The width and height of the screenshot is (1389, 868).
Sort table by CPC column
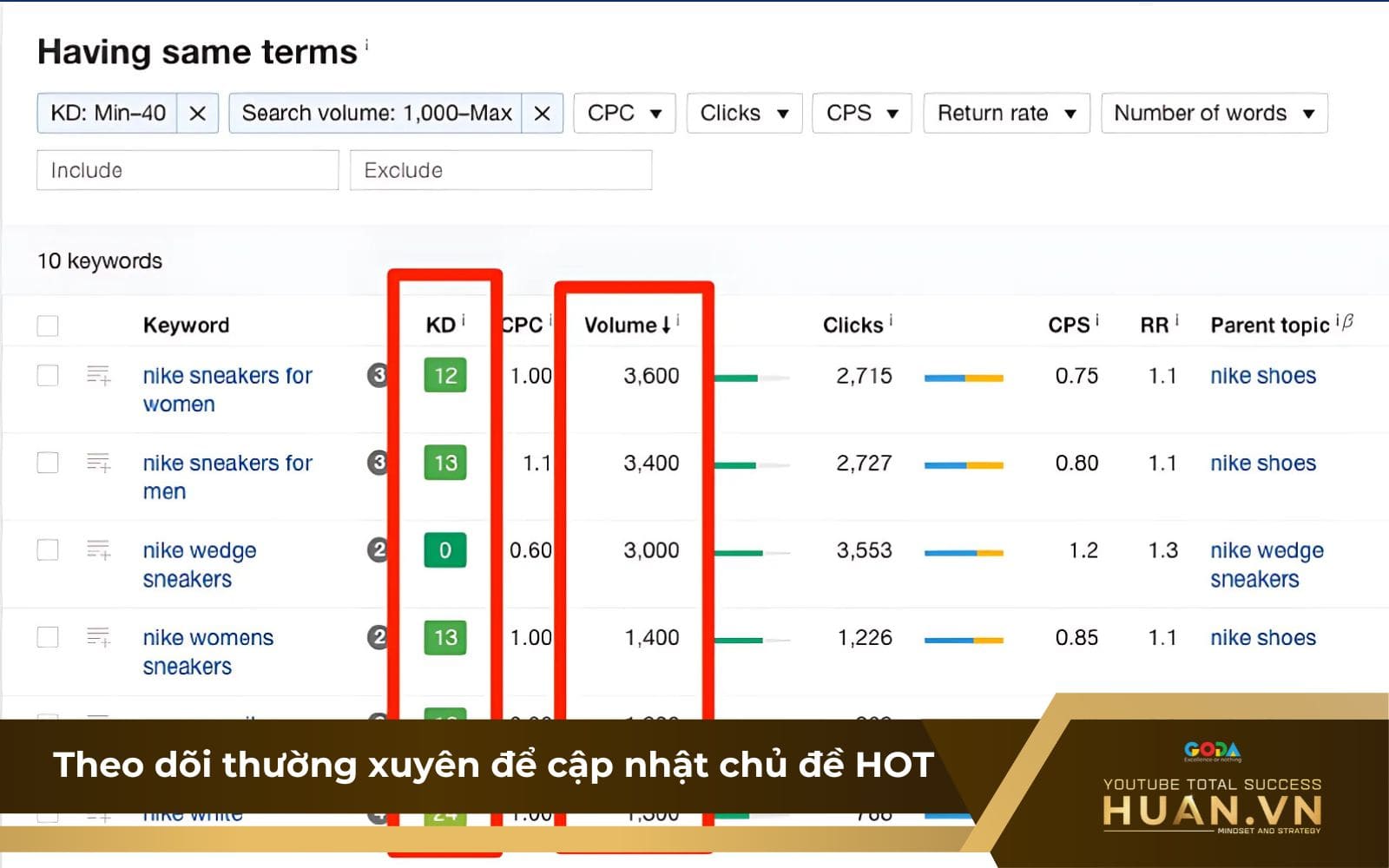(523, 325)
